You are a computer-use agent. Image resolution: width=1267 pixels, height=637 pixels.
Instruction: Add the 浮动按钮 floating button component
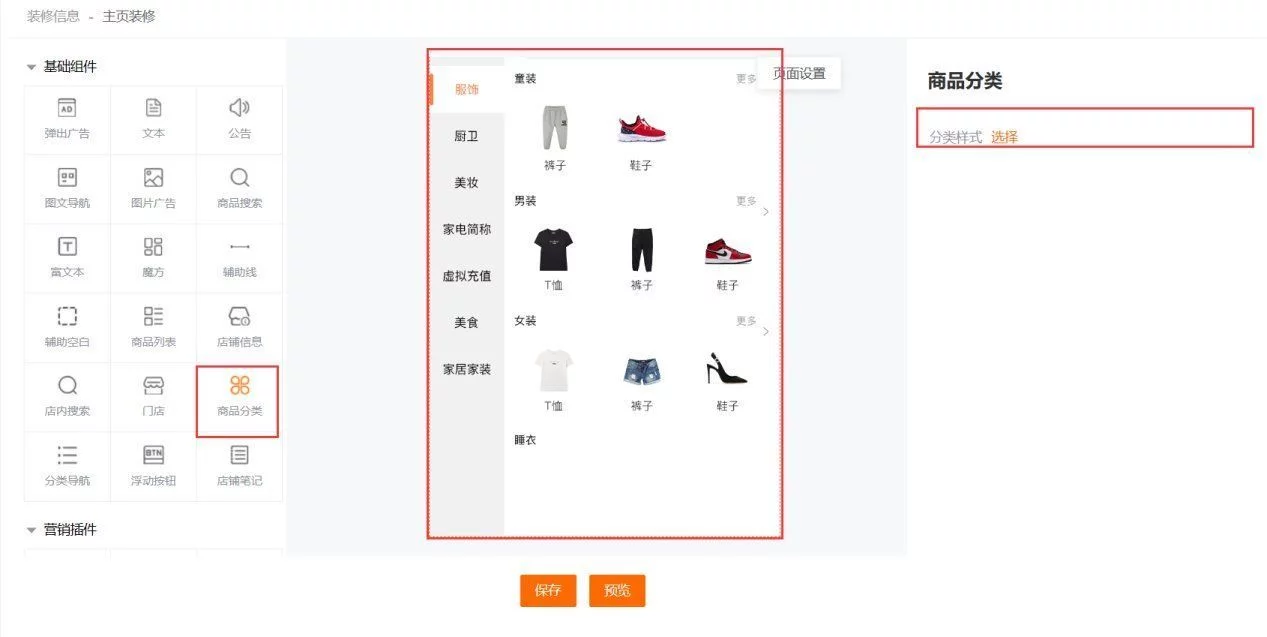coord(153,466)
